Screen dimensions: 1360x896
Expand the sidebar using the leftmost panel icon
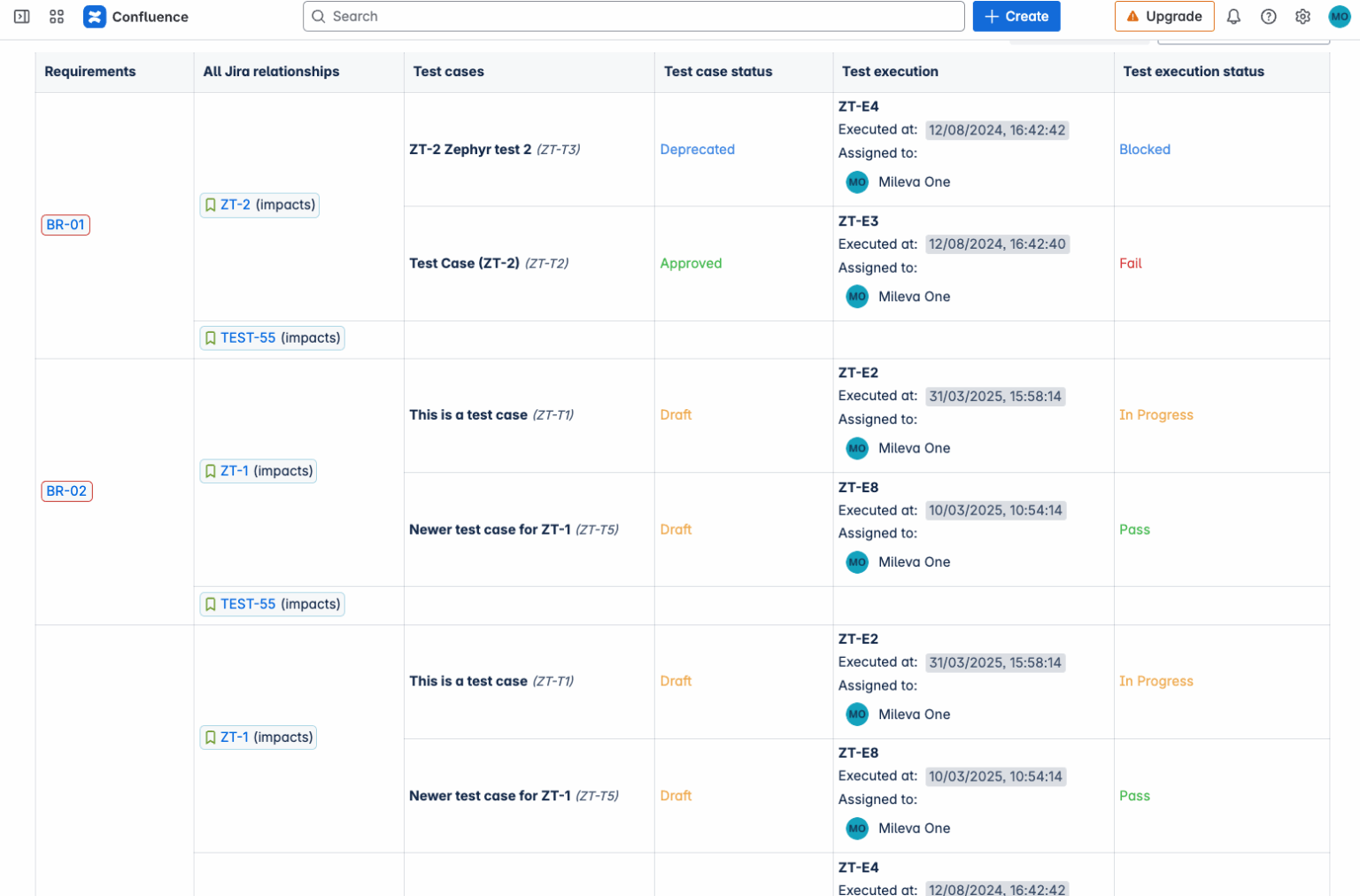[x=21, y=16]
